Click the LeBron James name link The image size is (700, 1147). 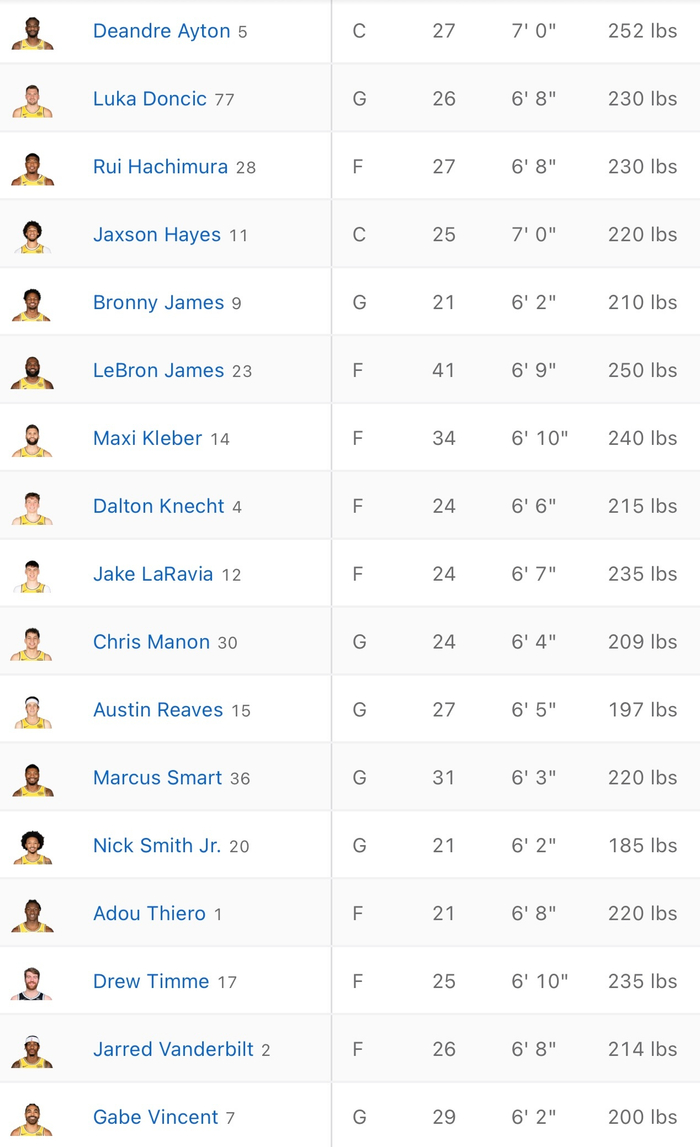click(158, 371)
